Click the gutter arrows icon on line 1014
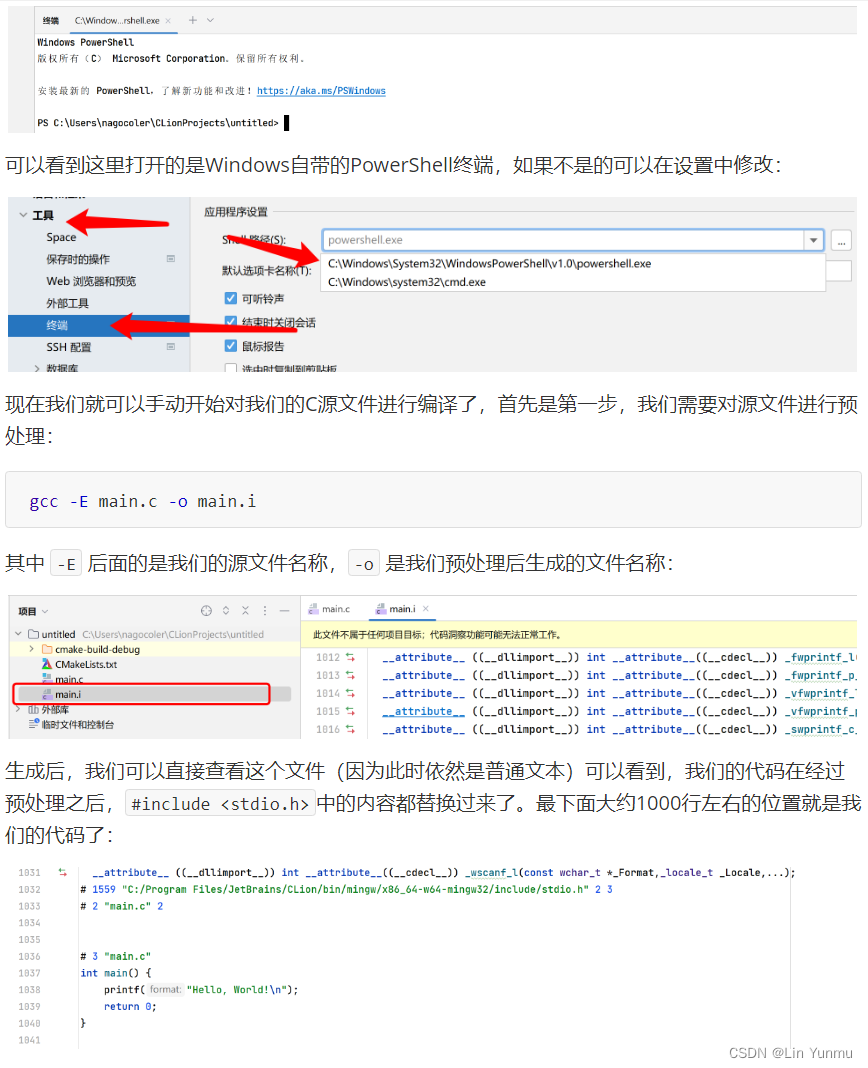 coord(350,693)
